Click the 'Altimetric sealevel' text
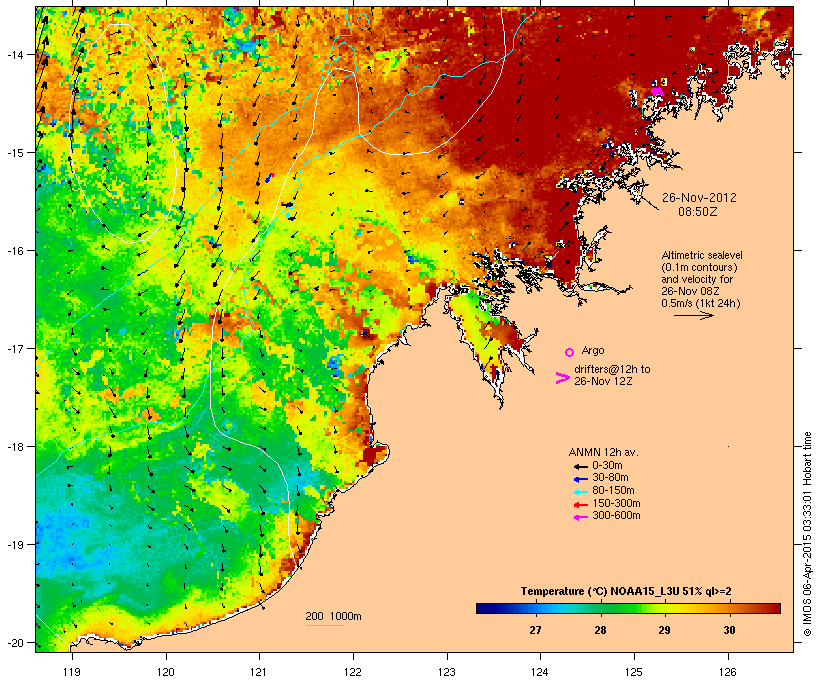820x680 pixels. [x=702, y=255]
